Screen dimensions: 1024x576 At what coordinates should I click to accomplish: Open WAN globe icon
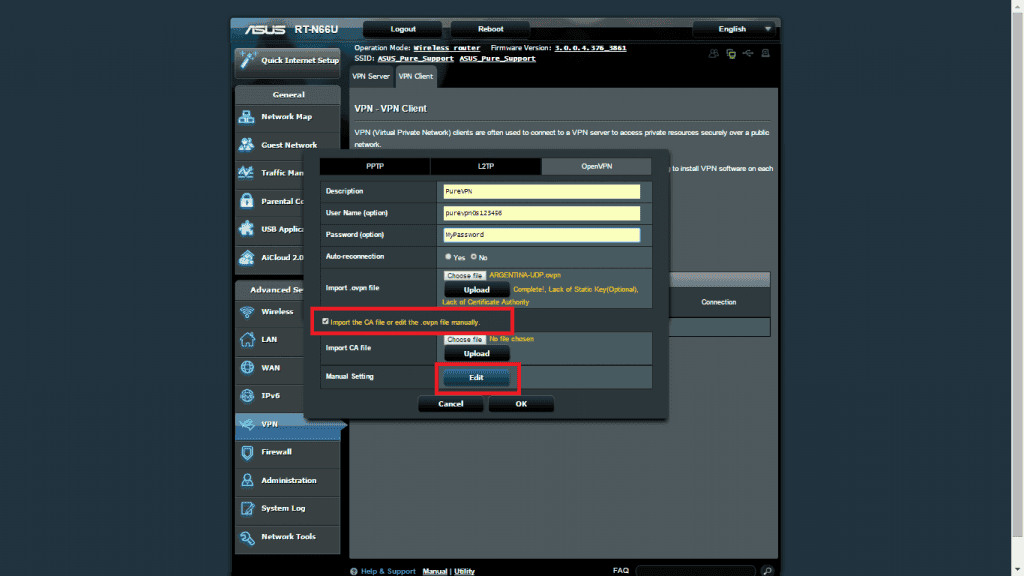(x=247, y=368)
